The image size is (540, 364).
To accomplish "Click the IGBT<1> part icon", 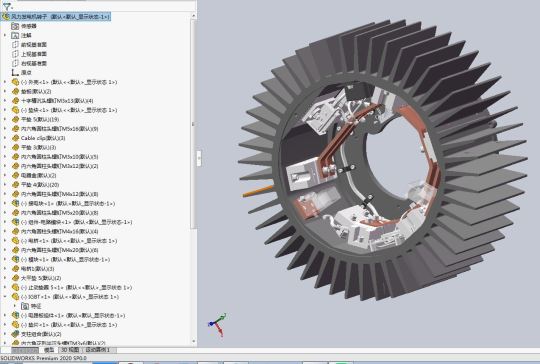I will [15, 297].
